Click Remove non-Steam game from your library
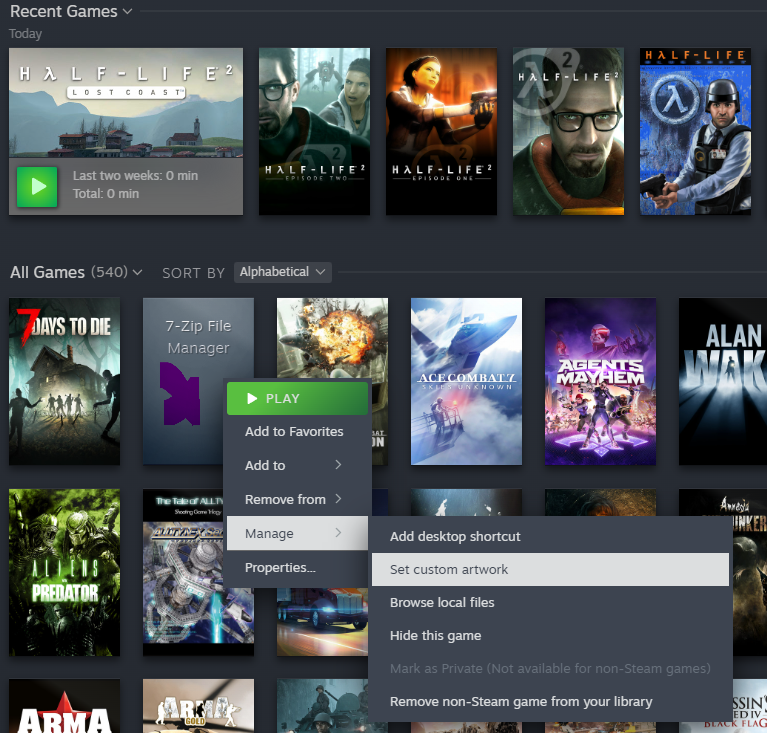Screen dimensions: 767x733 pyautogui.click(x=550, y=702)
